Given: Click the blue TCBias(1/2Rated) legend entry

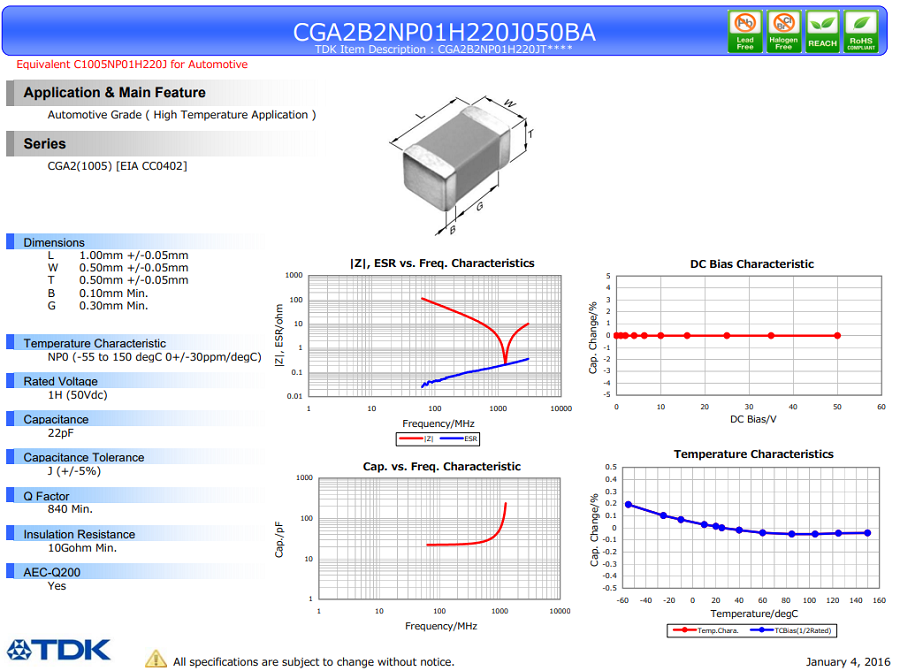Looking at the screenshot, I should click(791, 630).
